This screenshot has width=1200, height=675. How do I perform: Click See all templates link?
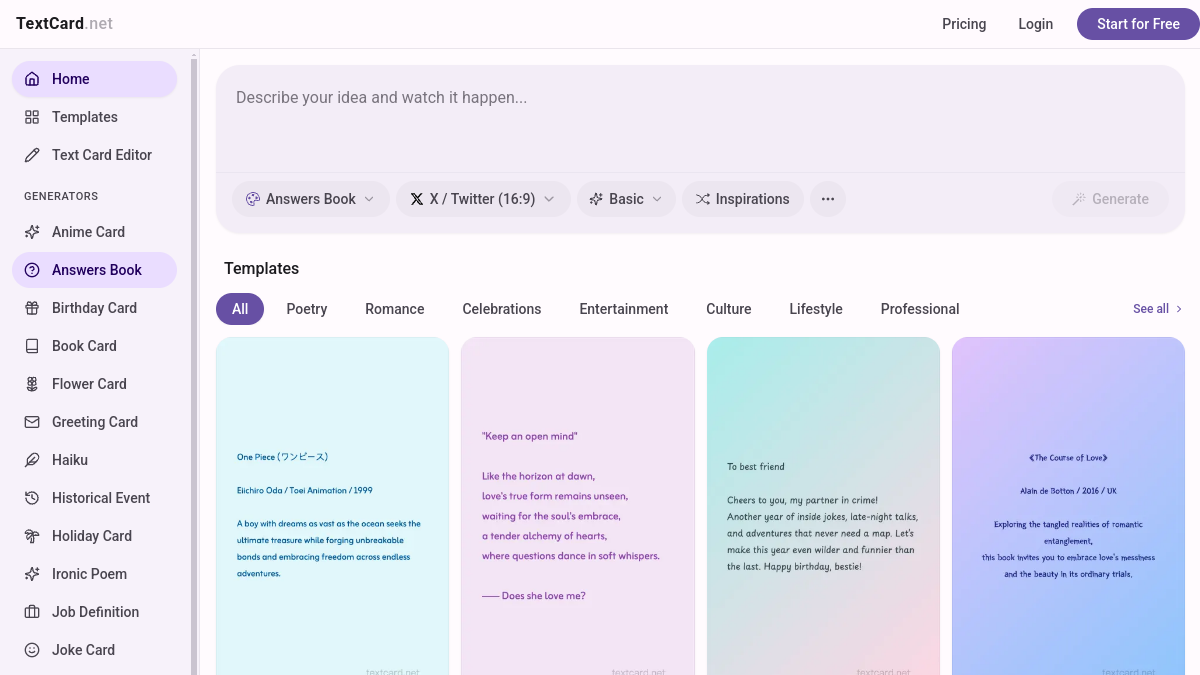tap(1158, 309)
